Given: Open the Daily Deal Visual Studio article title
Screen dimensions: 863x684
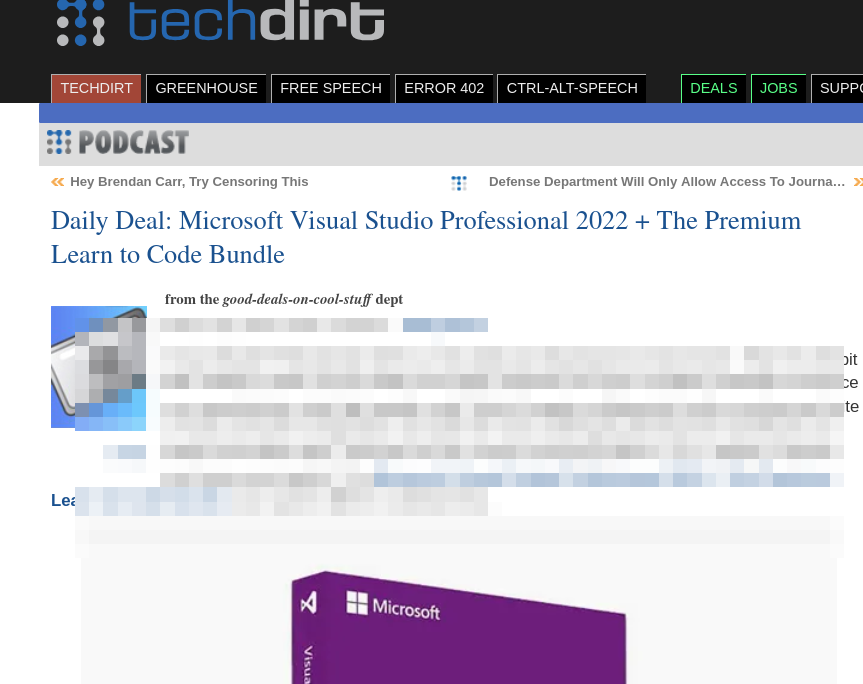Looking at the screenshot, I should point(426,237).
